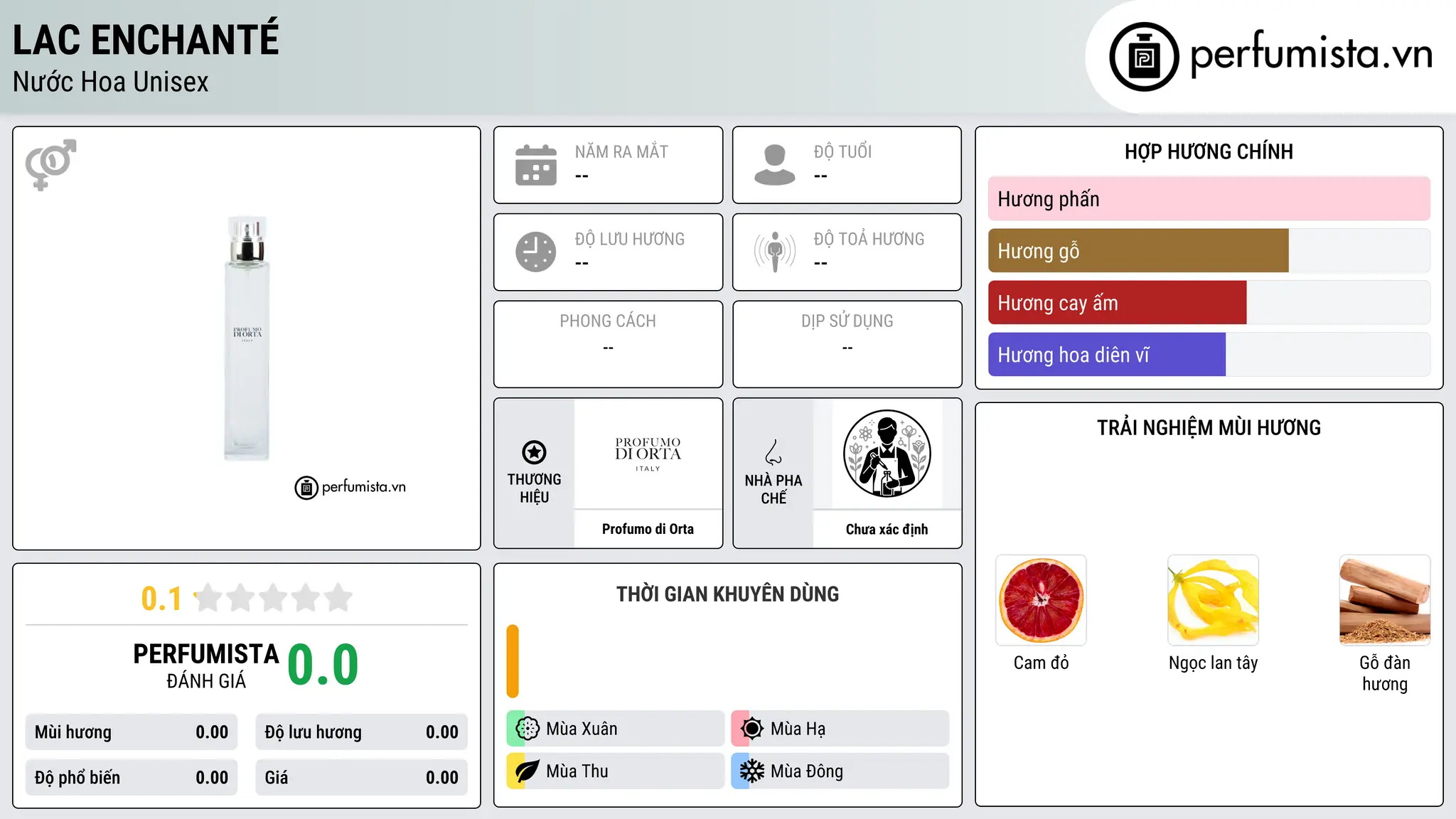The height and width of the screenshot is (819, 1456).
Task: Click the five-star rating row
Action: tap(274, 598)
